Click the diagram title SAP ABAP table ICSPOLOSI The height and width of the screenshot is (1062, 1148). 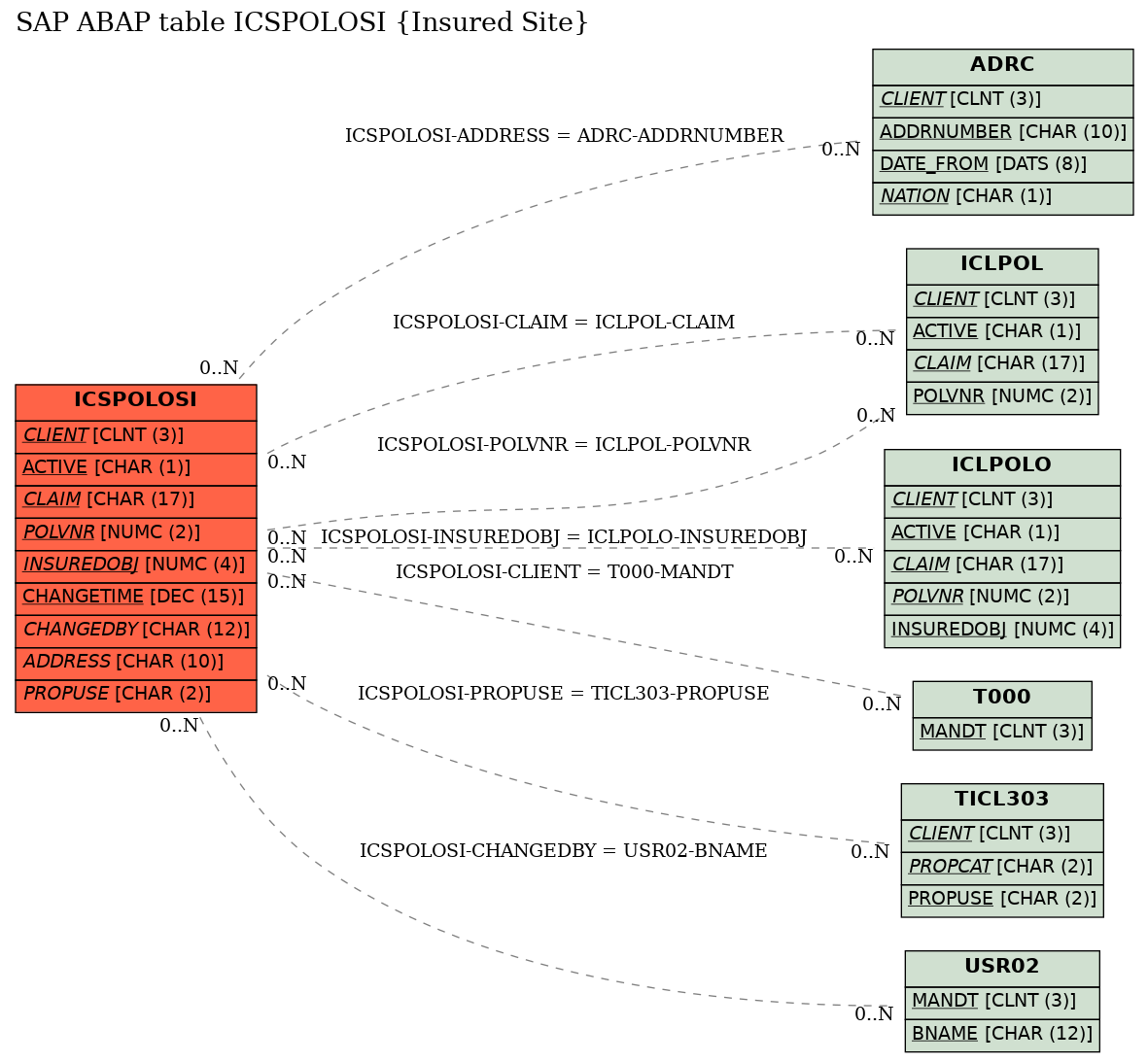click(301, 22)
